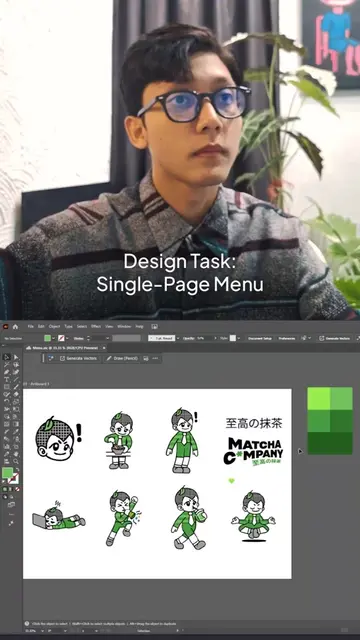Click the icon right of the Help menu
Screen dimensions: 360x640
(154, 327)
